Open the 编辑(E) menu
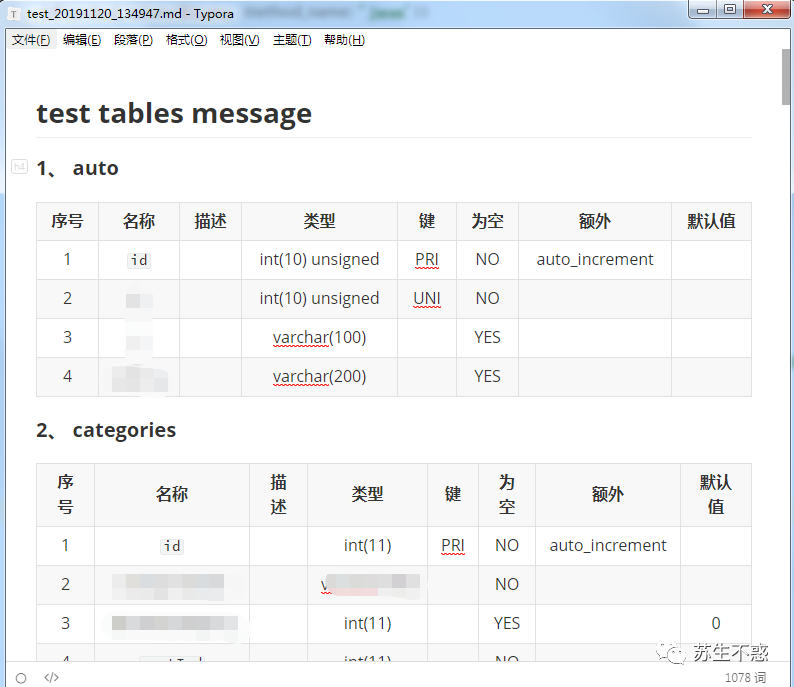This screenshot has width=794, height=687. (x=82, y=40)
